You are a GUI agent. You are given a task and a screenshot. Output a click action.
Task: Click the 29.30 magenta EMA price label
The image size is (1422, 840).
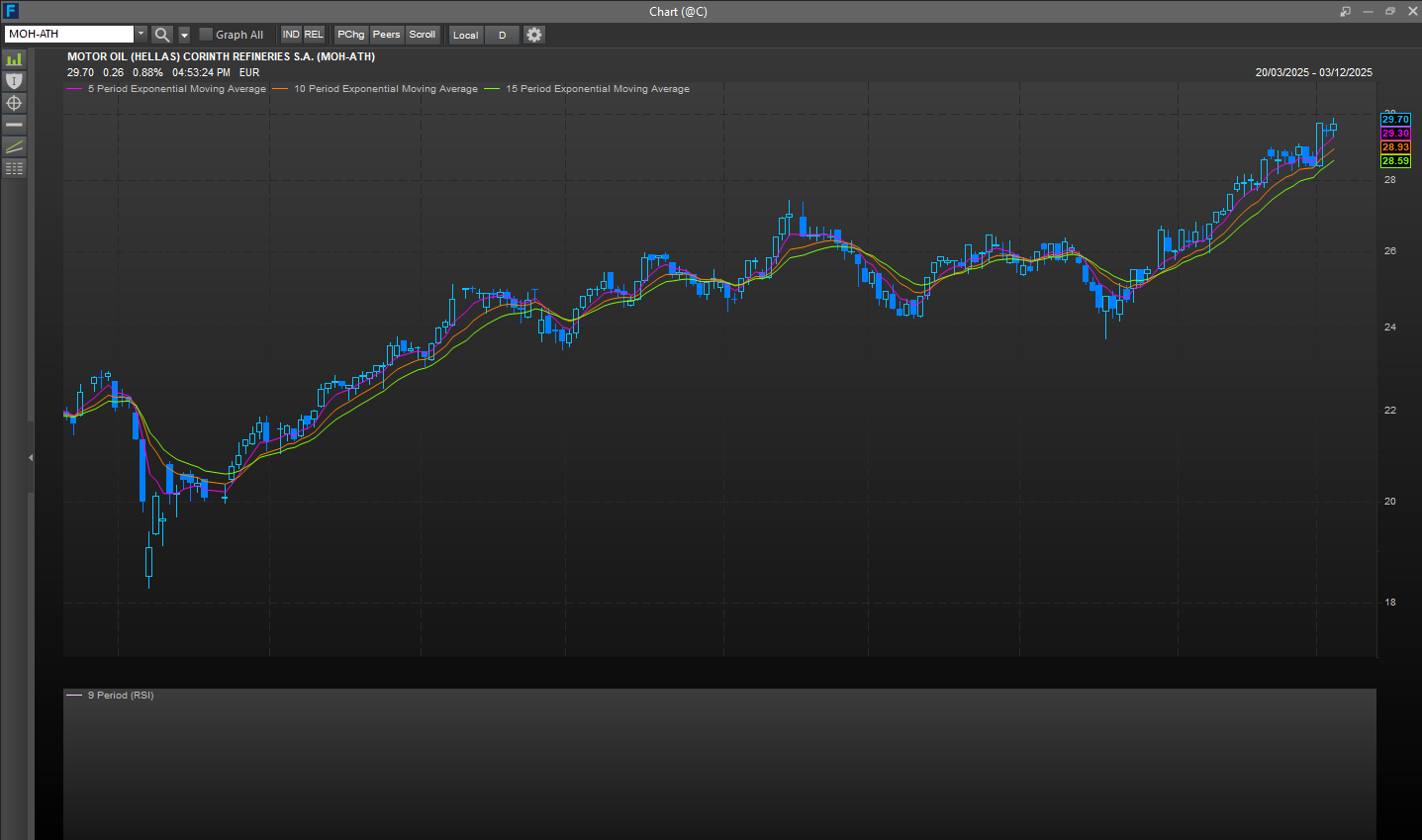pyautogui.click(x=1395, y=134)
